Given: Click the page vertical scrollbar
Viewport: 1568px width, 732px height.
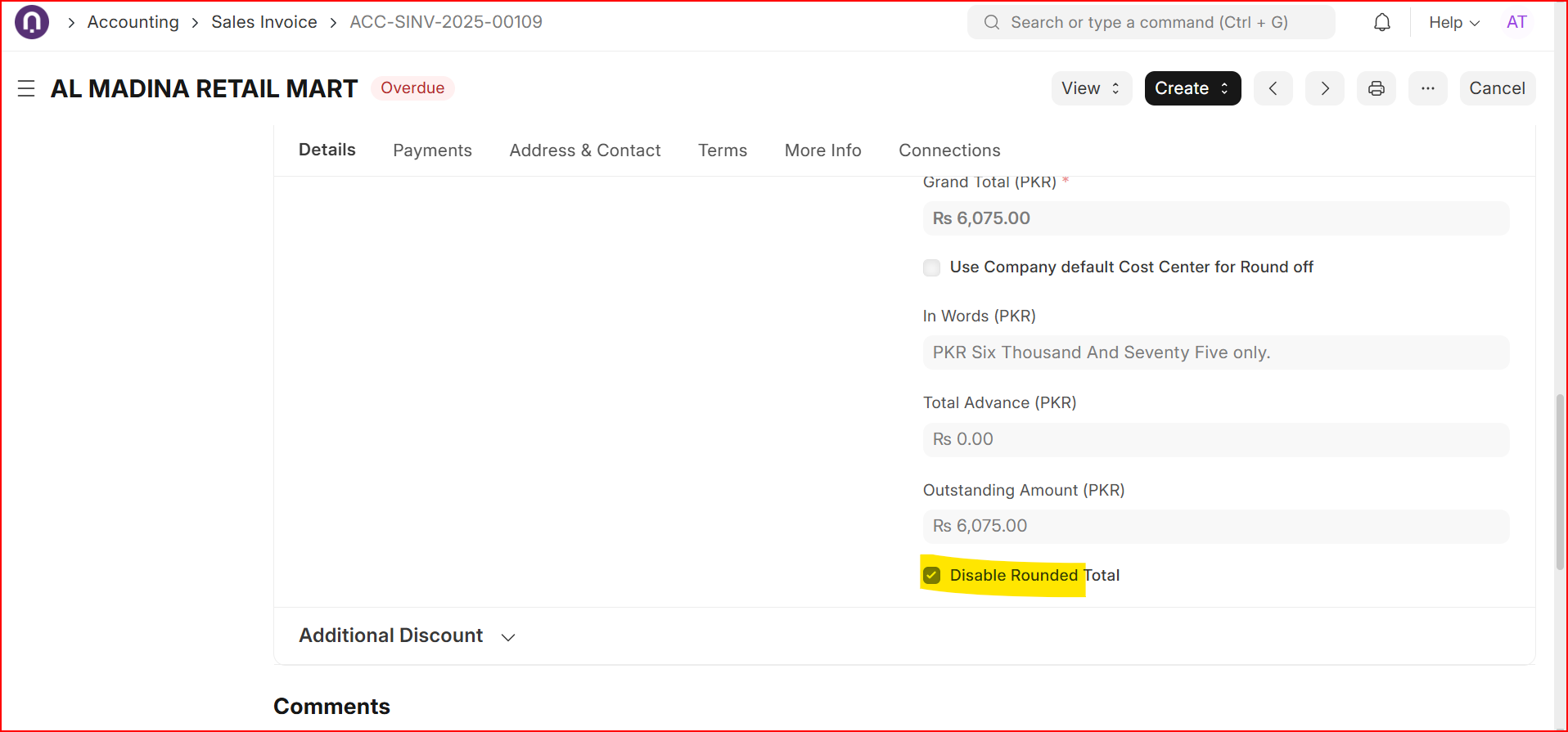Looking at the screenshot, I should click(1560, 481).
